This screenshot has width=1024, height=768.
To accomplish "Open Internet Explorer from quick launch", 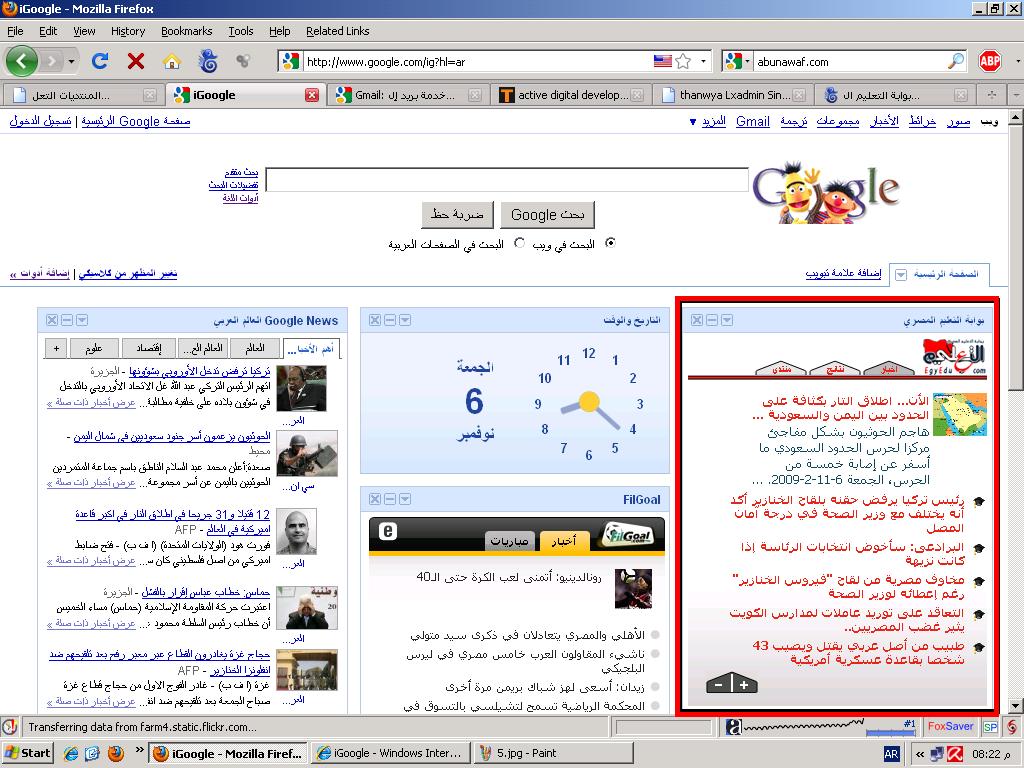I will click(70, 754).
